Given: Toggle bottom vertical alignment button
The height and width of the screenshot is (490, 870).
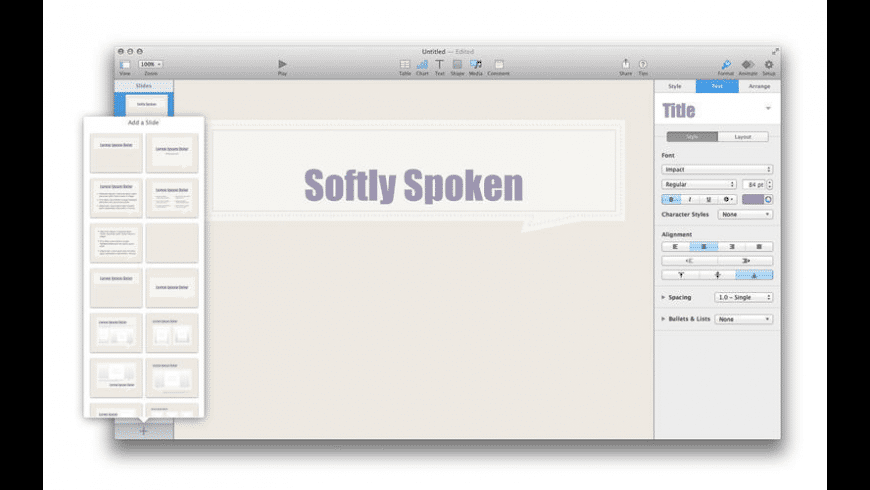Looking at the screenshot, I should (755, 275).
